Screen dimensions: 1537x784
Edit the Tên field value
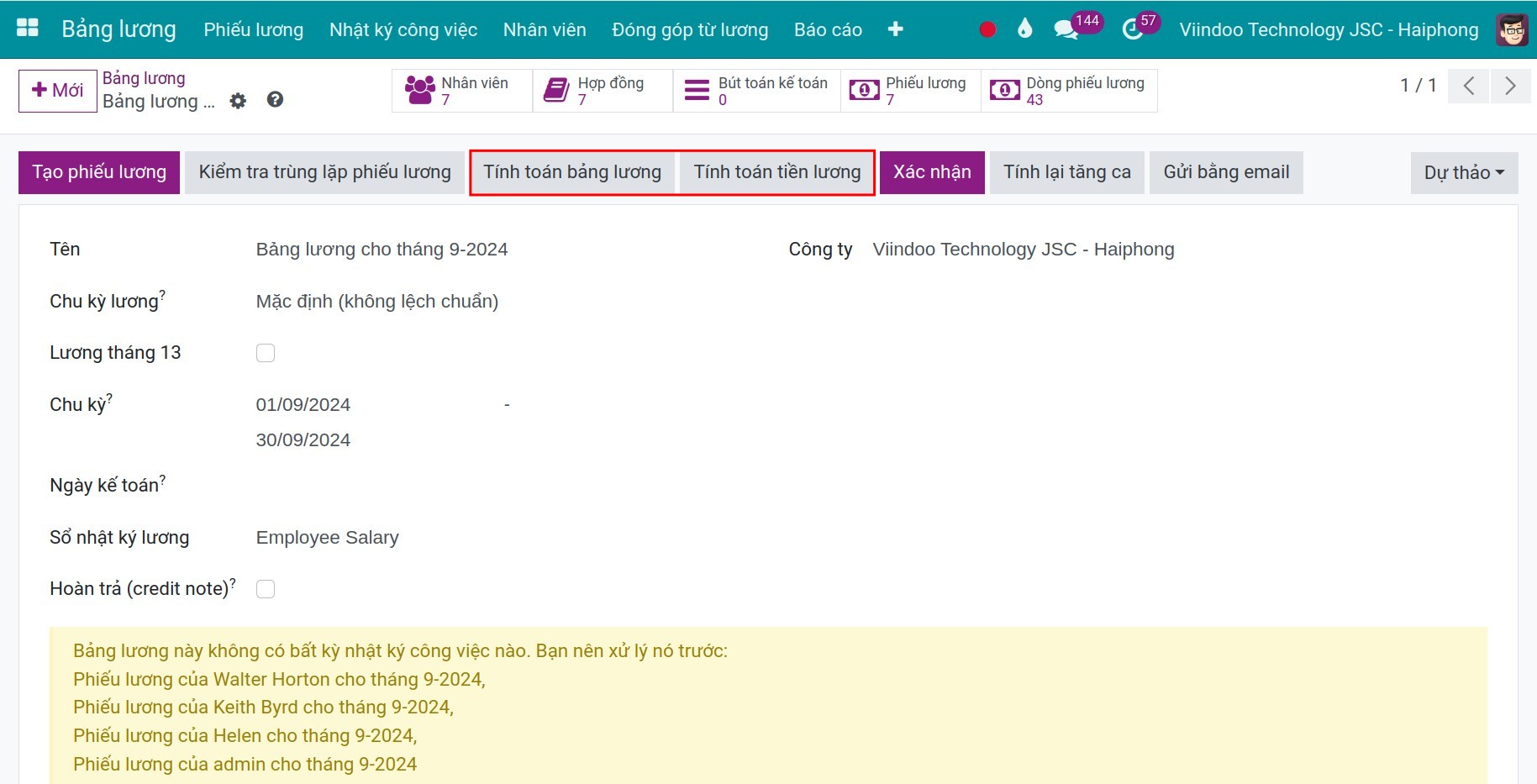(382, 250)
